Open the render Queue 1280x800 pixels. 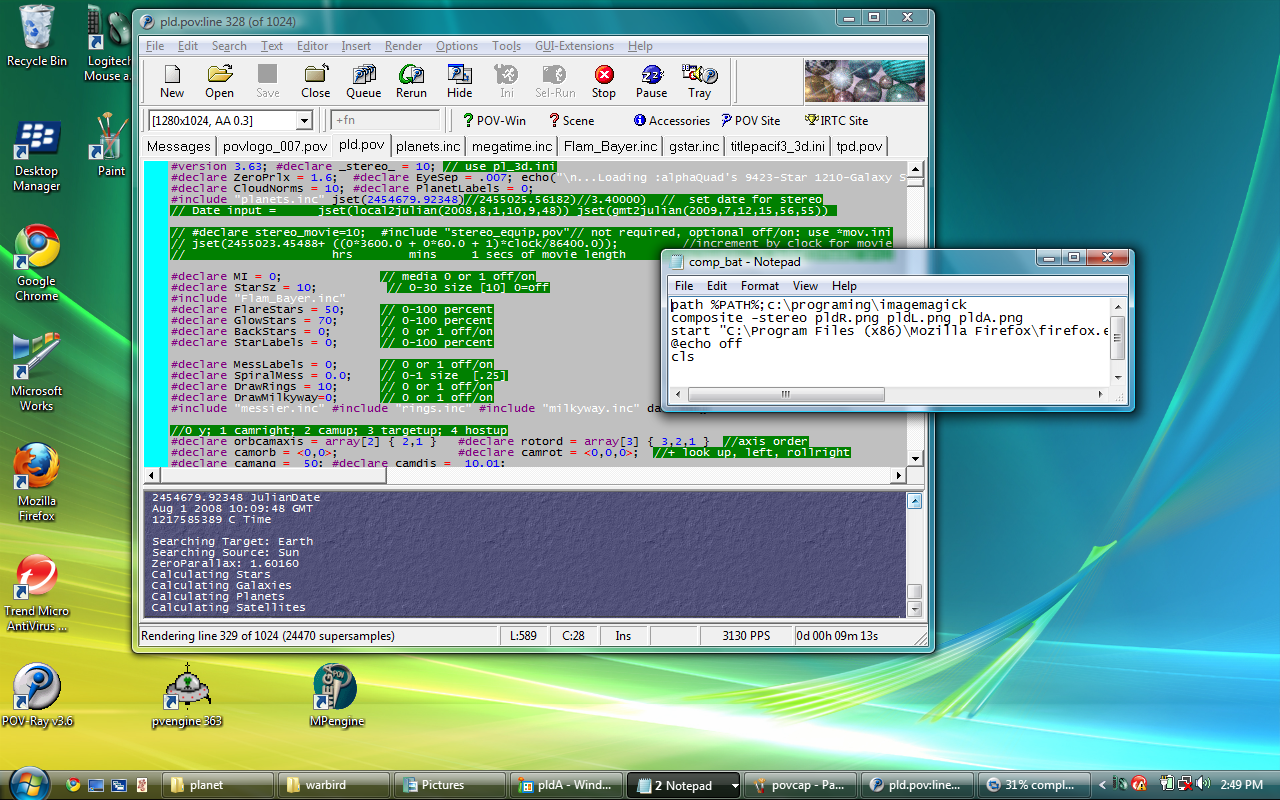tap(363, 81)
